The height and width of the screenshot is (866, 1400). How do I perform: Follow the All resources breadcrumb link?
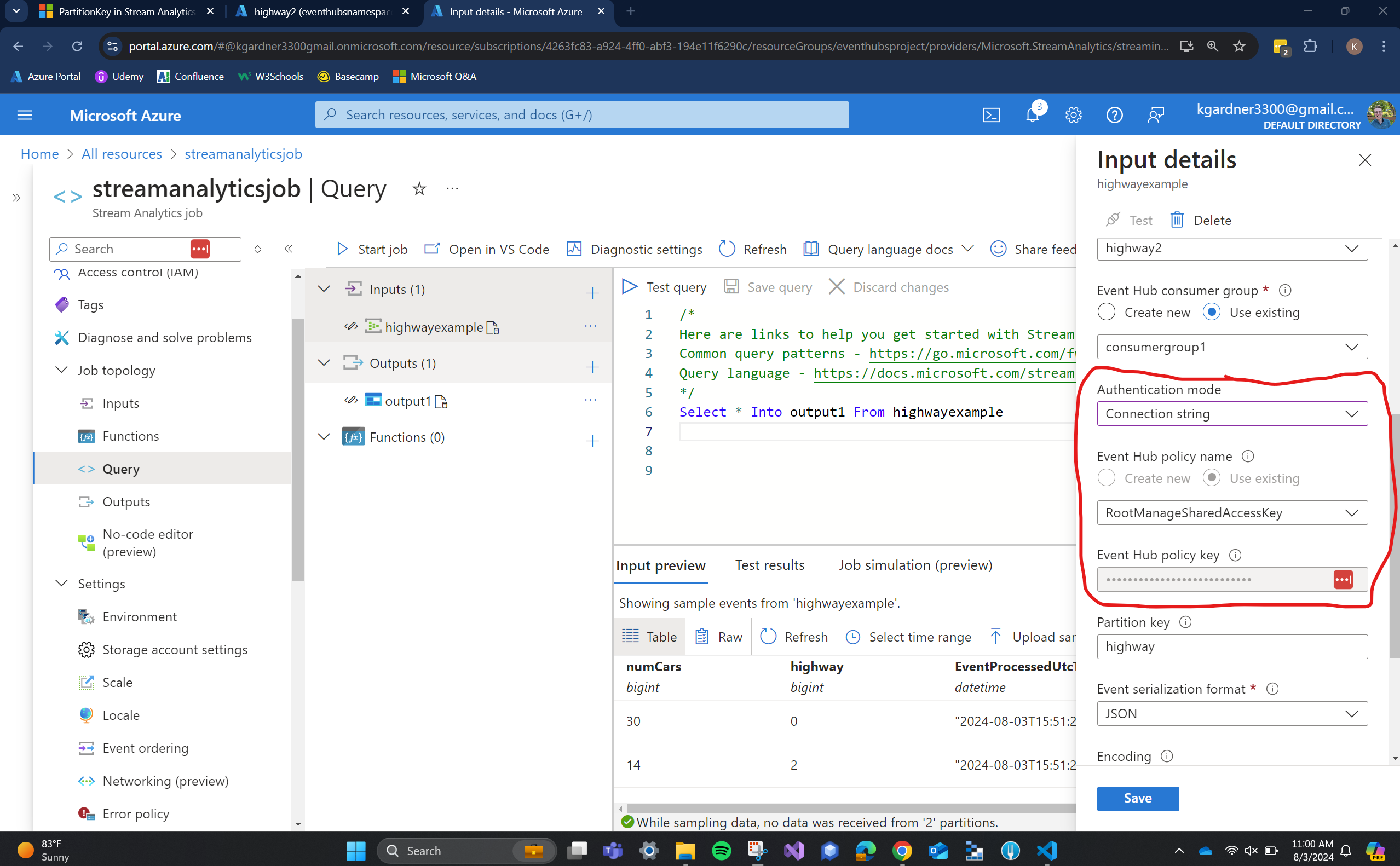pos(122,154)
